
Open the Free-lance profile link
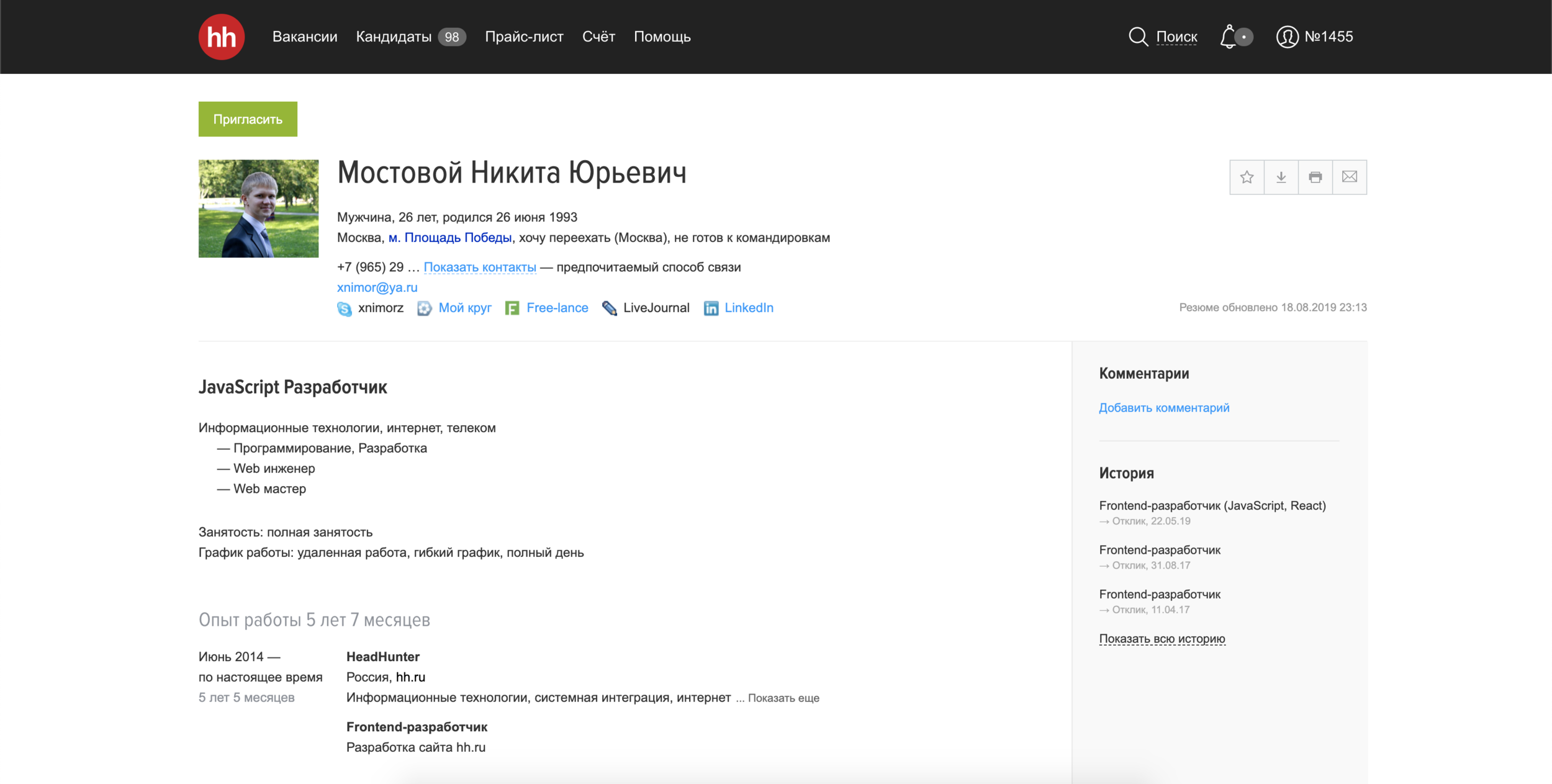pyautogui.click(x=556, y=308)
